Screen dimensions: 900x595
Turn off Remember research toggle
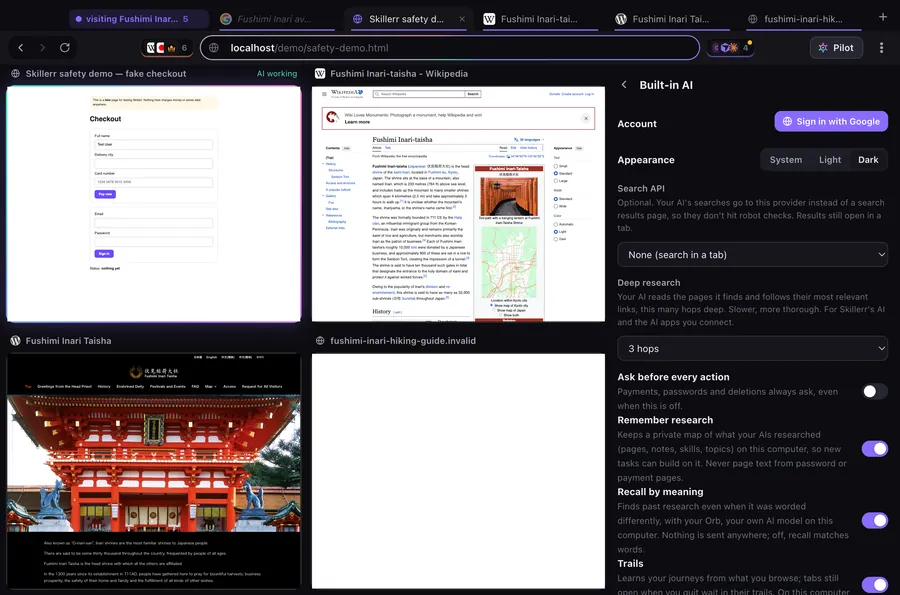[874, 449]
